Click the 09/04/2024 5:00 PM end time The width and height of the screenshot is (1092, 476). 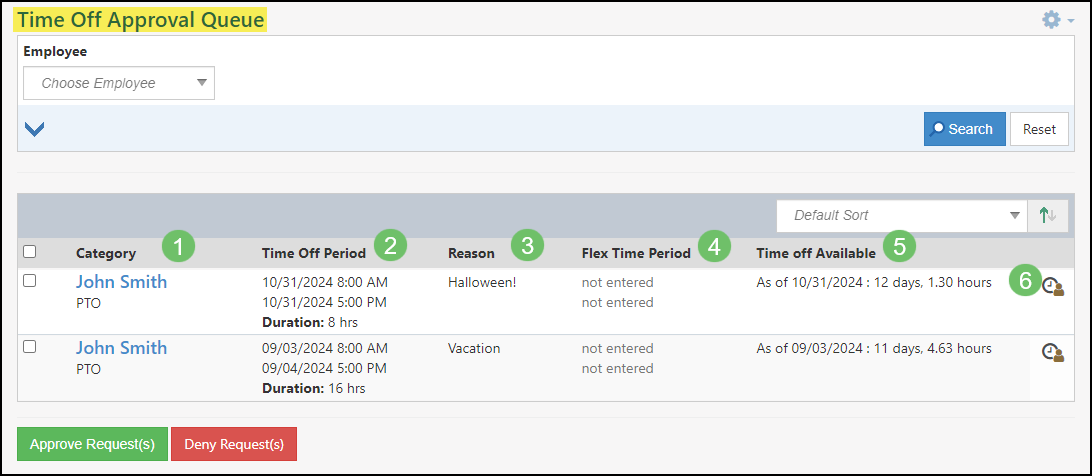pyautogui.click(x=325, y=368)
